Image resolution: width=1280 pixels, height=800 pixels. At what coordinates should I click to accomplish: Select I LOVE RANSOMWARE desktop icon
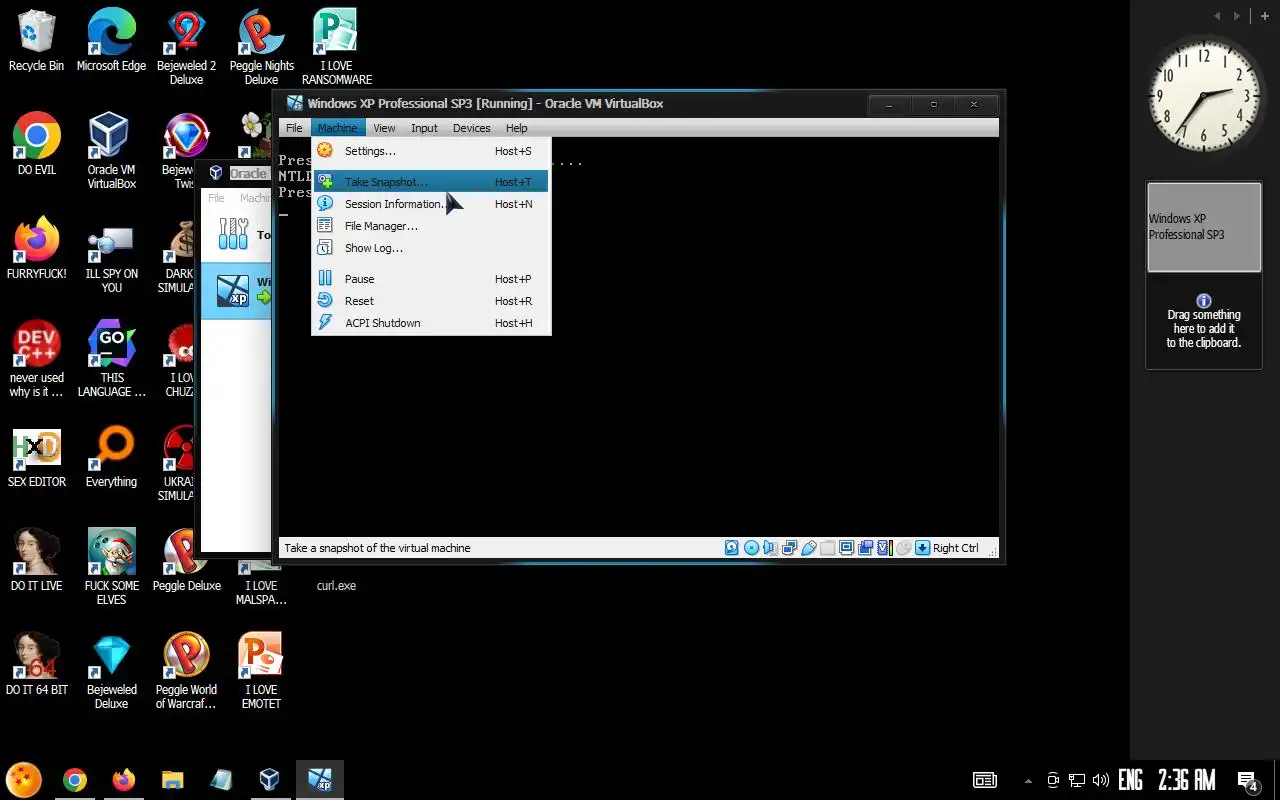(x=337, y=48)
